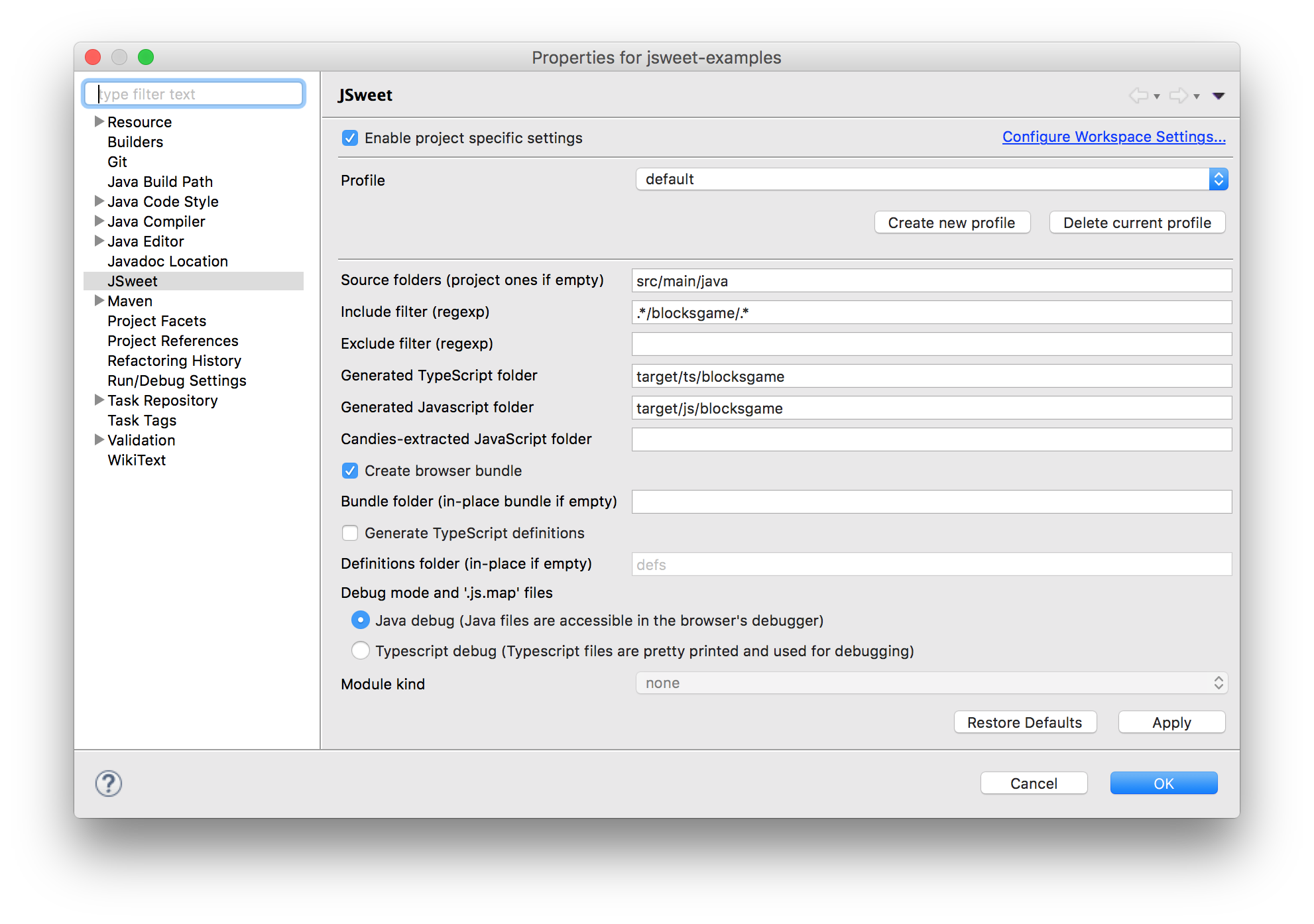Select Typescript debug radio option
Screen dimensions: 1314x924
tap(361, 651)
